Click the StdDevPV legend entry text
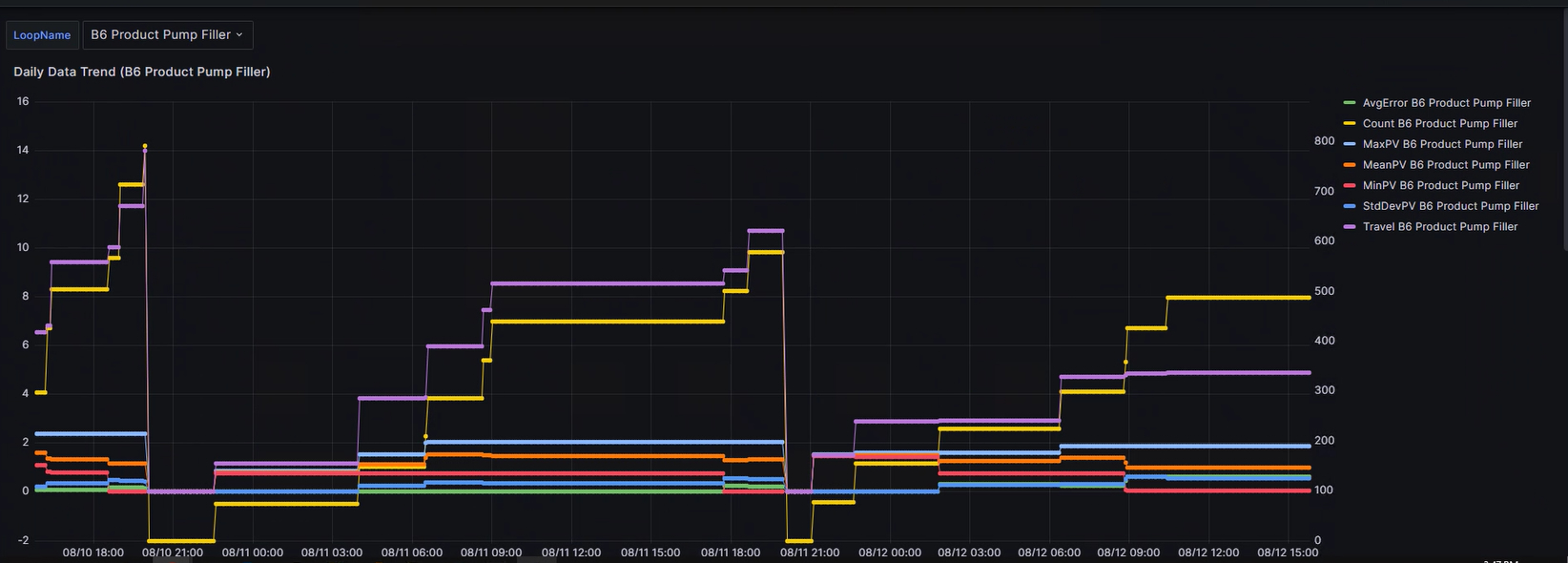The image size is (1568, 563). point(1450,206)
